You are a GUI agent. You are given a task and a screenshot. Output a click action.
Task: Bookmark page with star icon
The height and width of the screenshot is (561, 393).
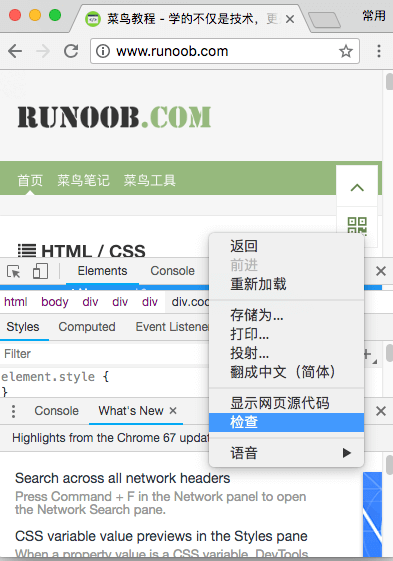click(345, 51)
